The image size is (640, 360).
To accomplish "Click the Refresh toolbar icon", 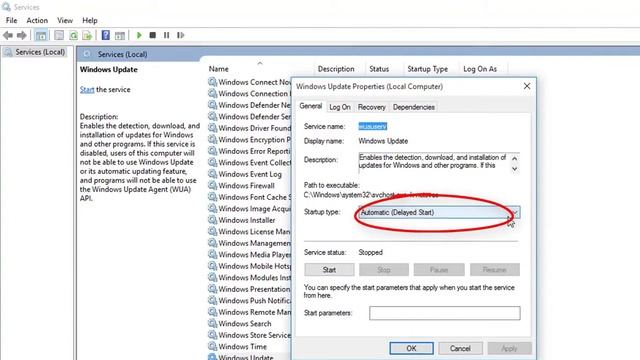I will (73, 36).
